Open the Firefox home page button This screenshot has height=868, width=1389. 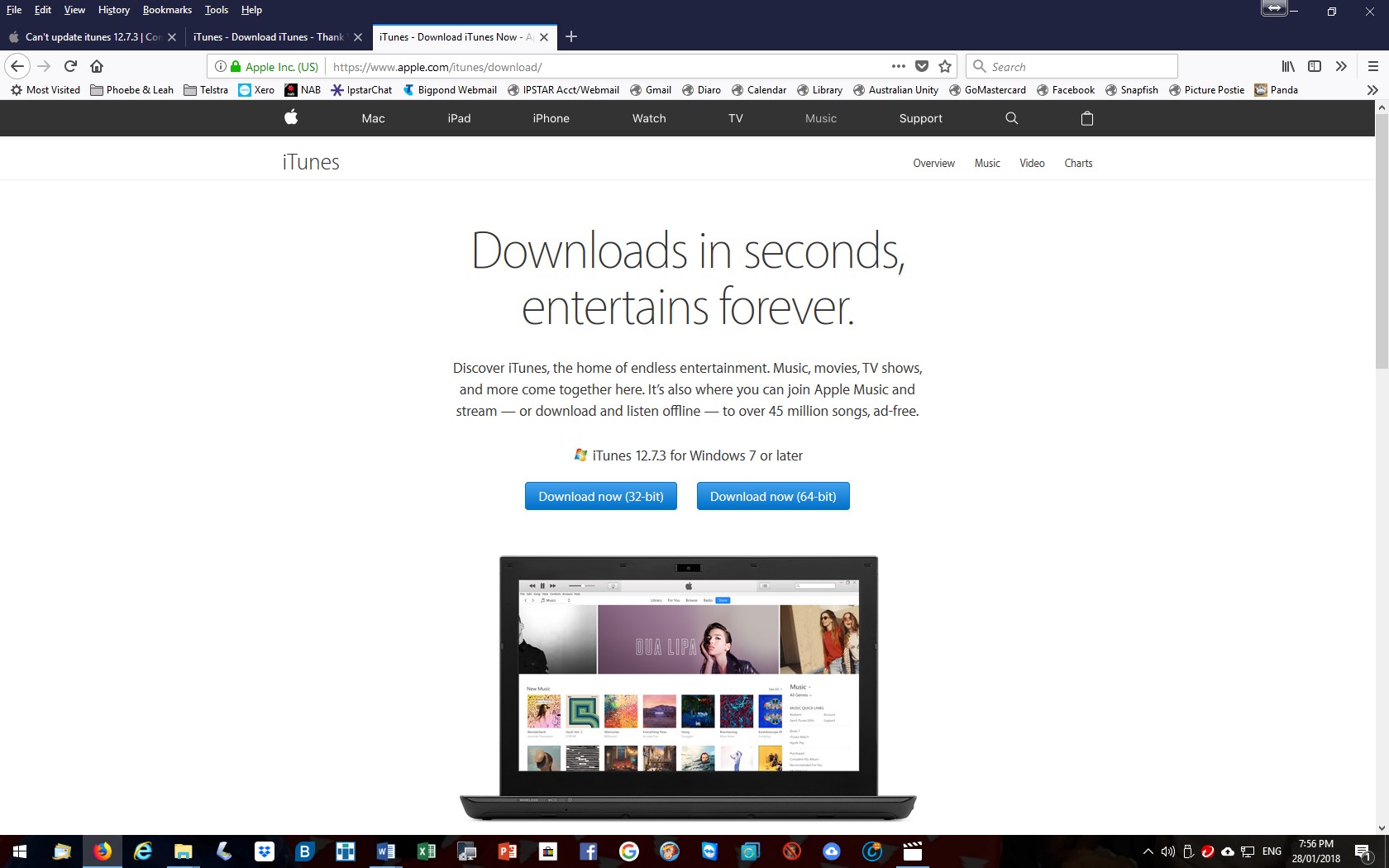[97, 66]
